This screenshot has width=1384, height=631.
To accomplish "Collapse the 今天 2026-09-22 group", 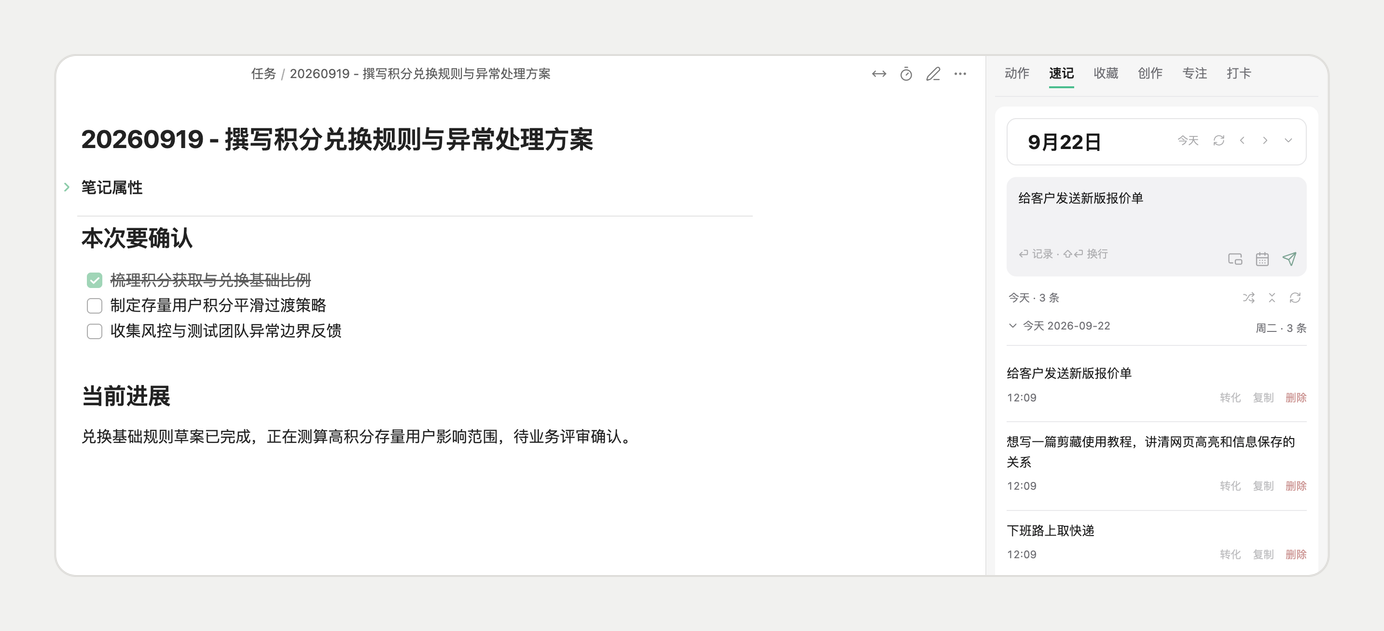I will [1013, 326].
